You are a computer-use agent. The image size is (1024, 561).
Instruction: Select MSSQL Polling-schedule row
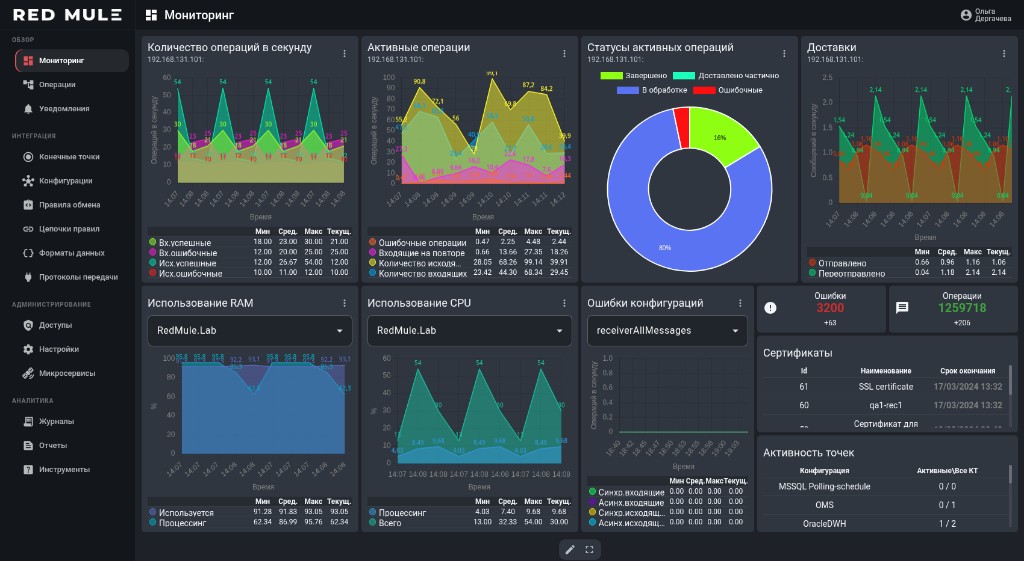pyautogui.click(x=886, y=487)
